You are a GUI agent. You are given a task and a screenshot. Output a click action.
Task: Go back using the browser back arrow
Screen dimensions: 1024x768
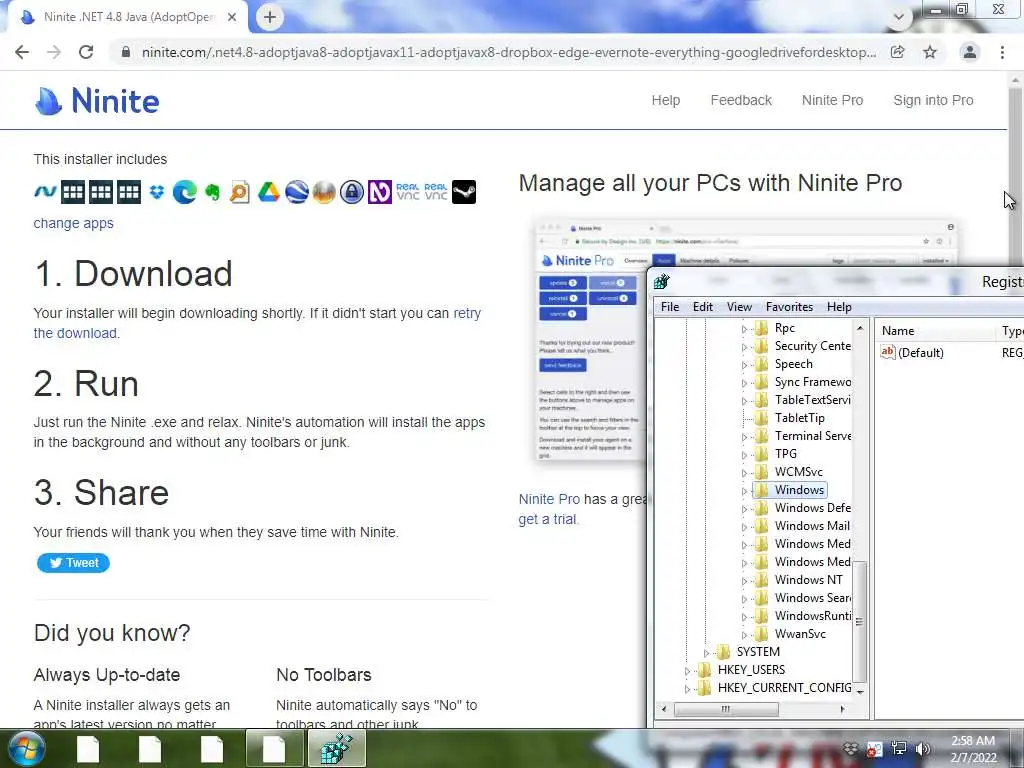click(22, 52)
